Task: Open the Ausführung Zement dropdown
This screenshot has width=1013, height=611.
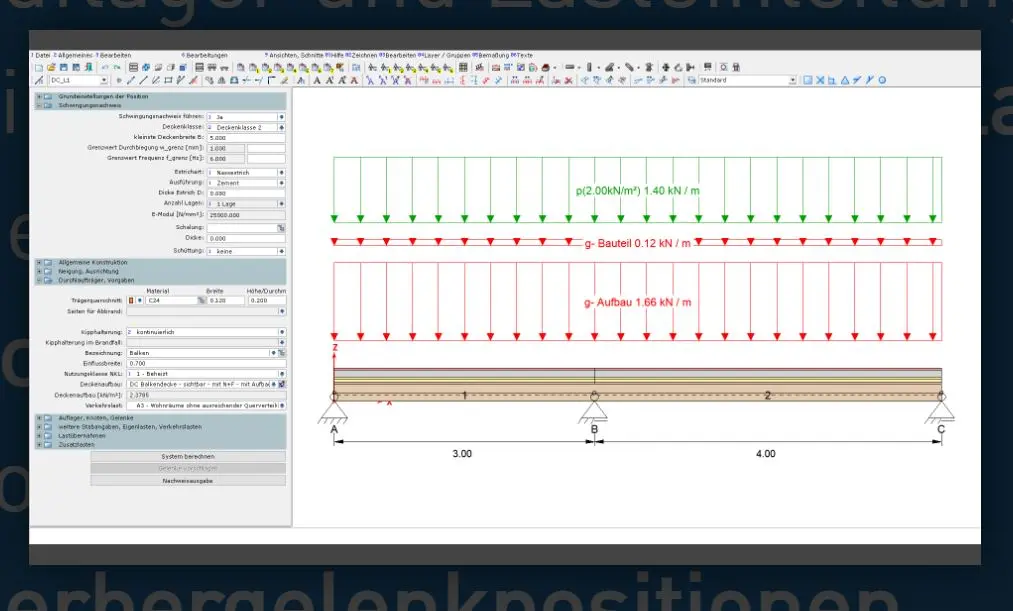Action: tap(281, 183)
